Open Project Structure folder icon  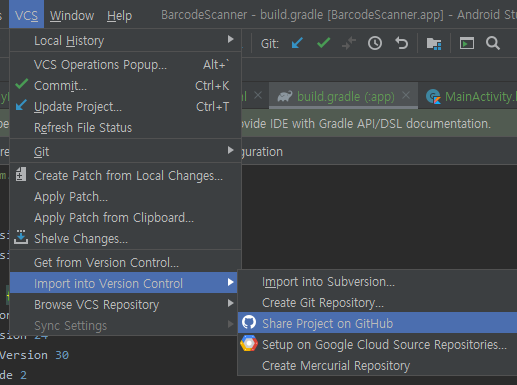click(434, 44)
